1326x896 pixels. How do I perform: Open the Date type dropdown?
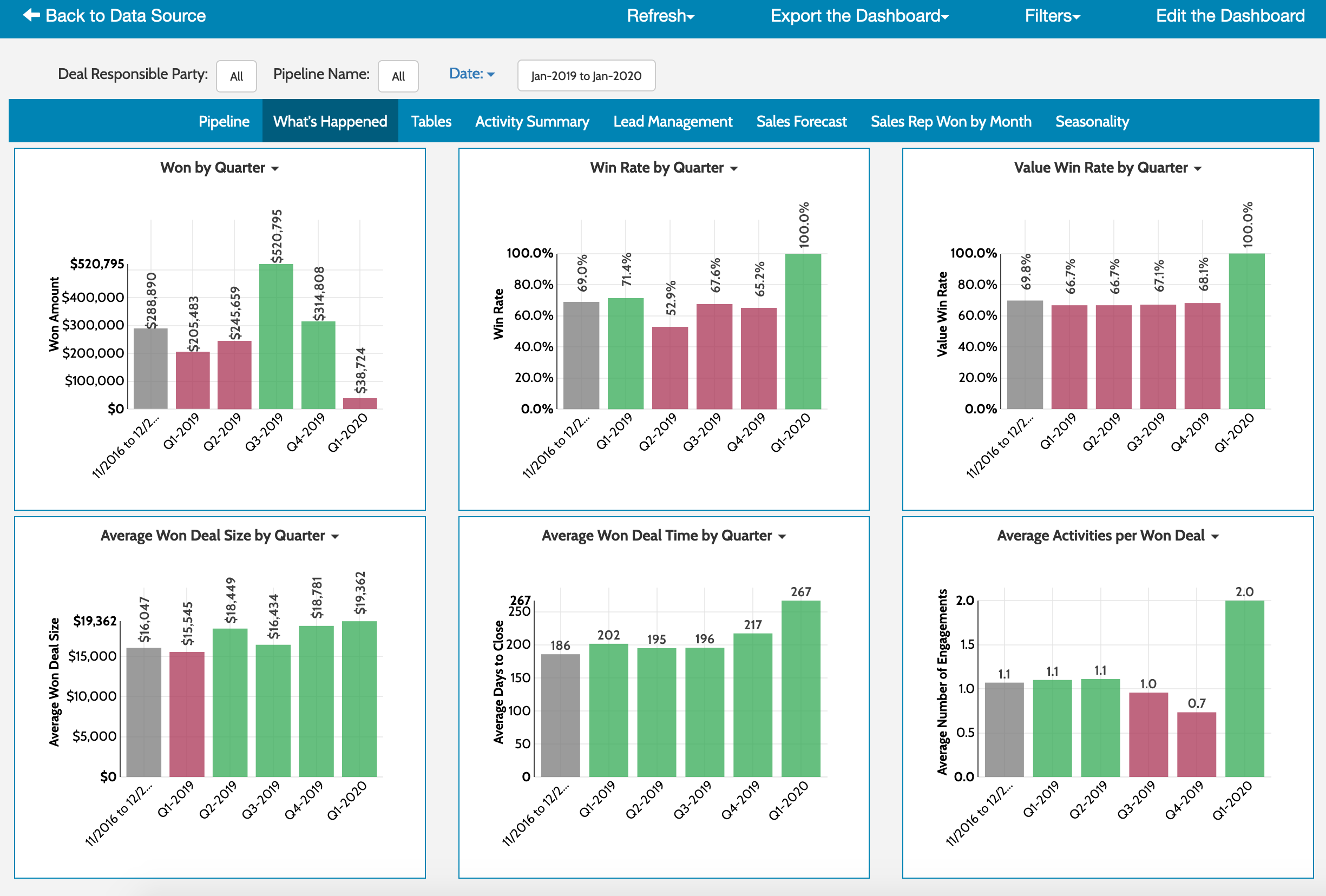(472, 74)
